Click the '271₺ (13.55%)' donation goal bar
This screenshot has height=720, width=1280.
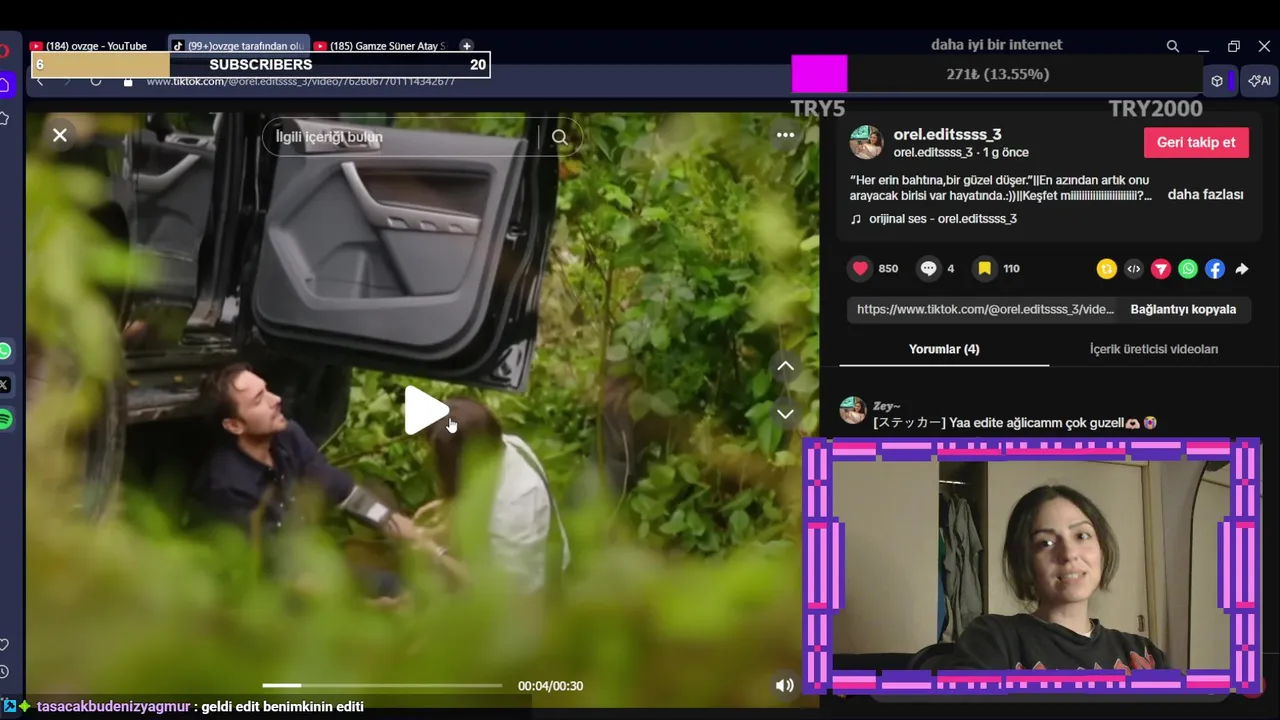pos(997,74)
